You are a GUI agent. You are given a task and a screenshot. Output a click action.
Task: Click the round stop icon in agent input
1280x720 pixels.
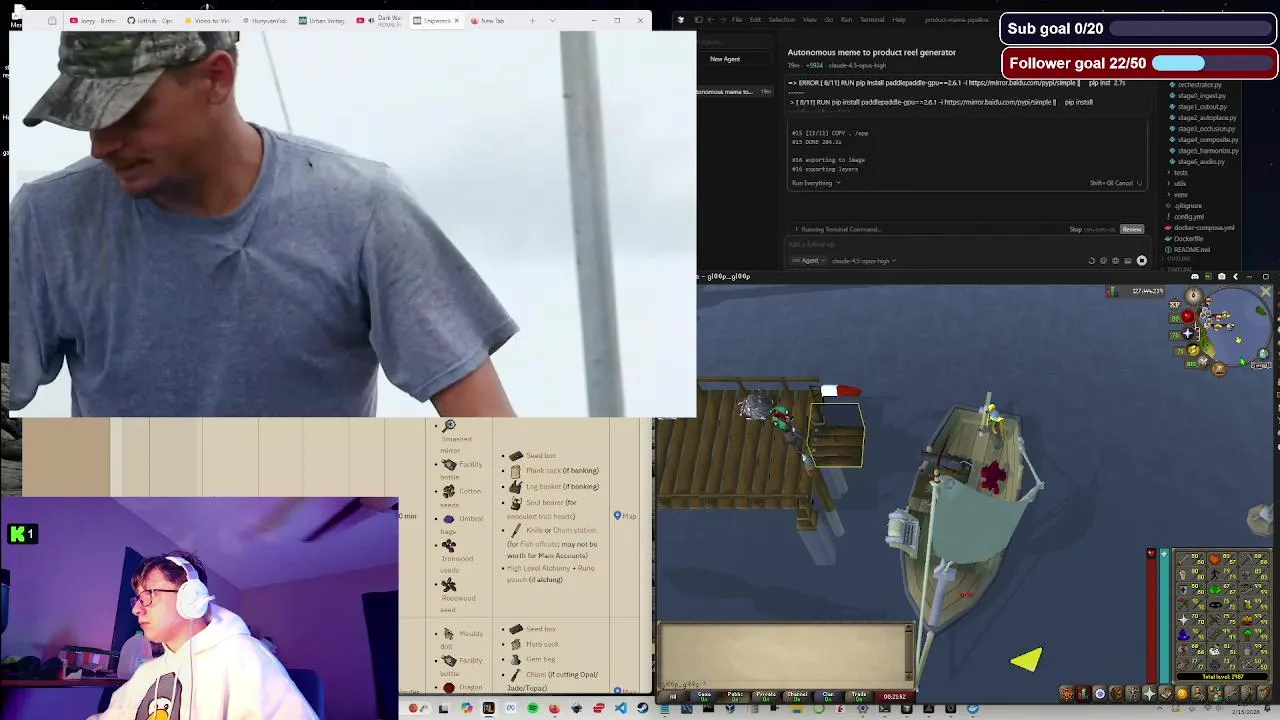coord(1142,260)
